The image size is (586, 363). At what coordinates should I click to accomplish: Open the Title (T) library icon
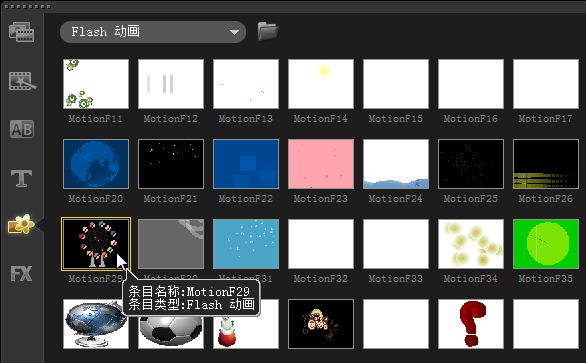[x=21, y=178]
